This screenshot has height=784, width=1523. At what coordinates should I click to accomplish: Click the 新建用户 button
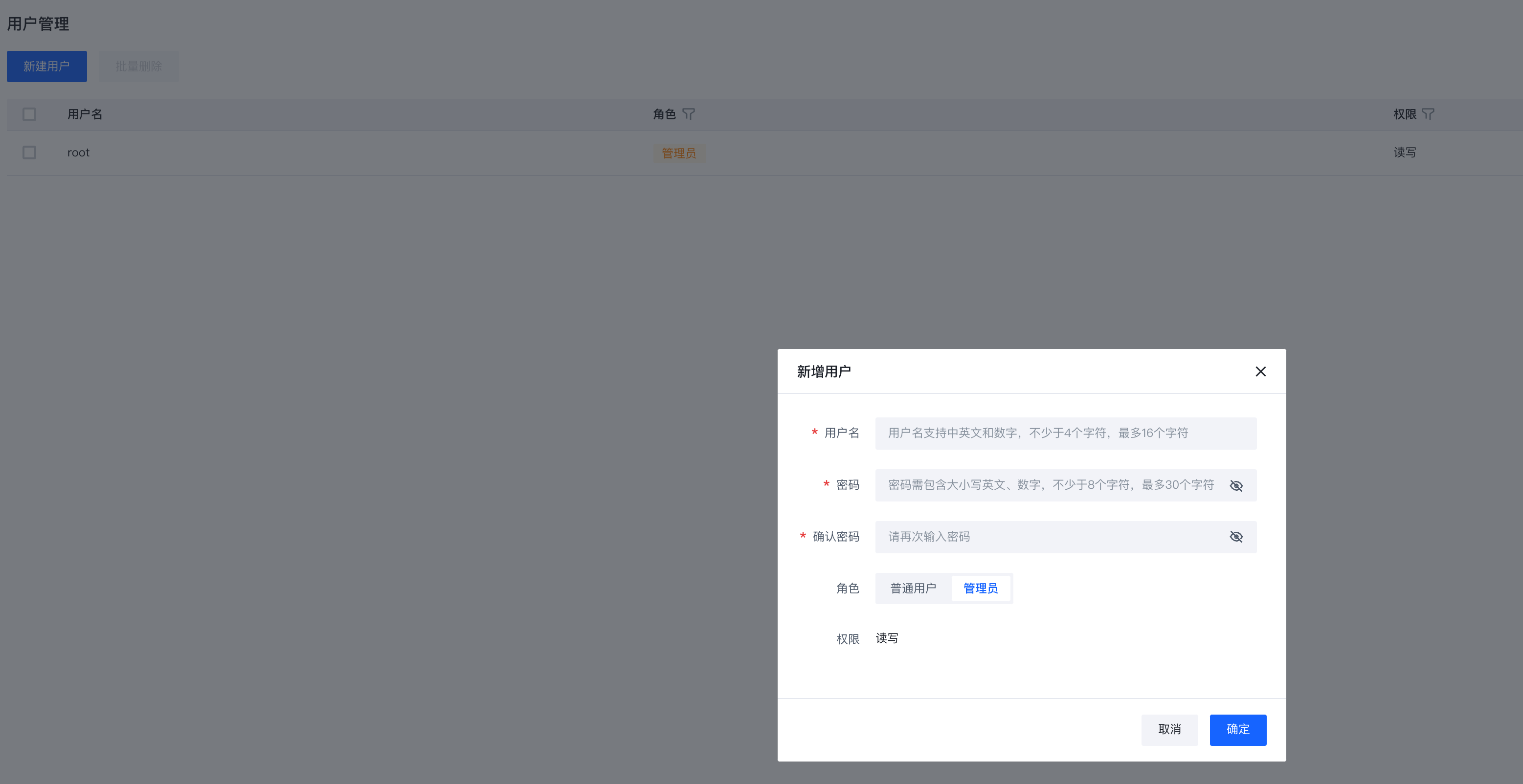coord(46,66)
